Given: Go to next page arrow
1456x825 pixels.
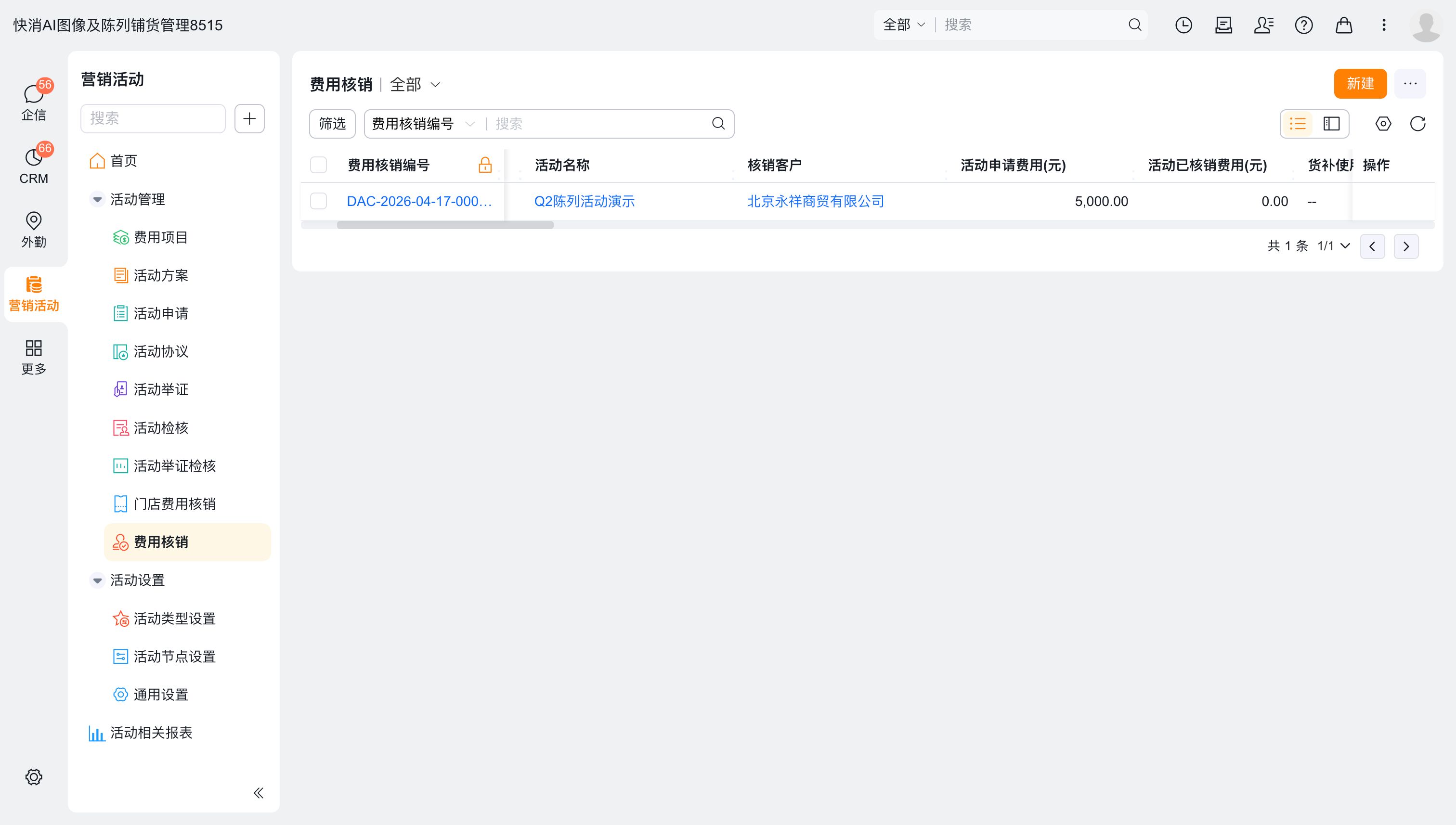Looking at the screenshot, I should (x=1406, y=246).
